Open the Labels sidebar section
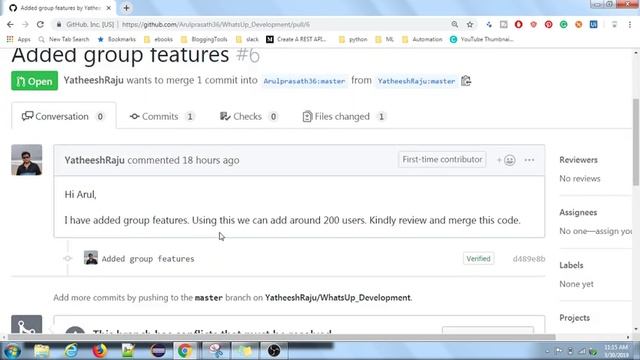This screenshot has height=360, width=640. pyautogui.click(x=571, y=265)
